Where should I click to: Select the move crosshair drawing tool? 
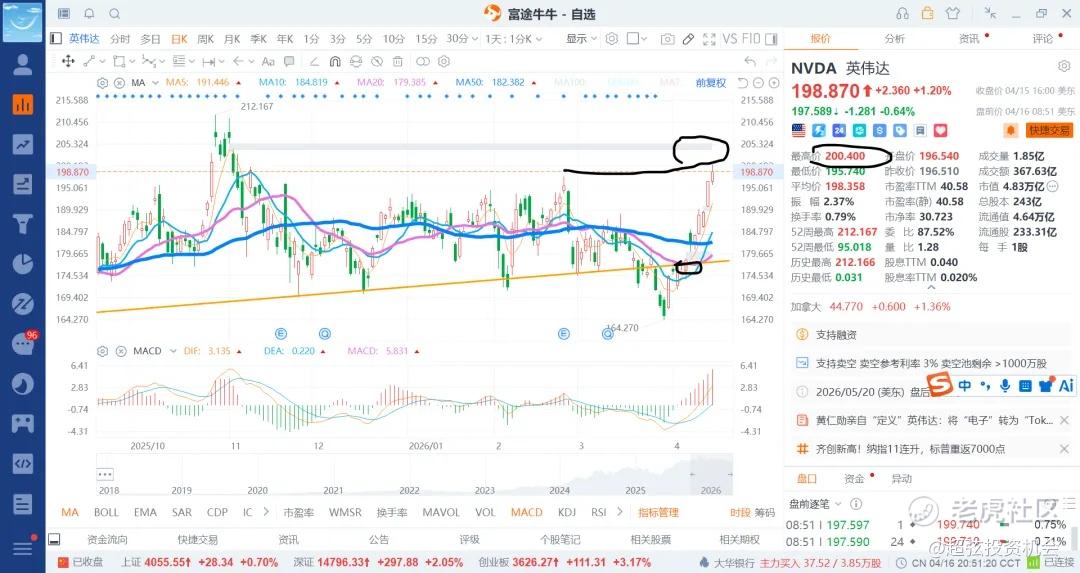[x=68, y=61]
